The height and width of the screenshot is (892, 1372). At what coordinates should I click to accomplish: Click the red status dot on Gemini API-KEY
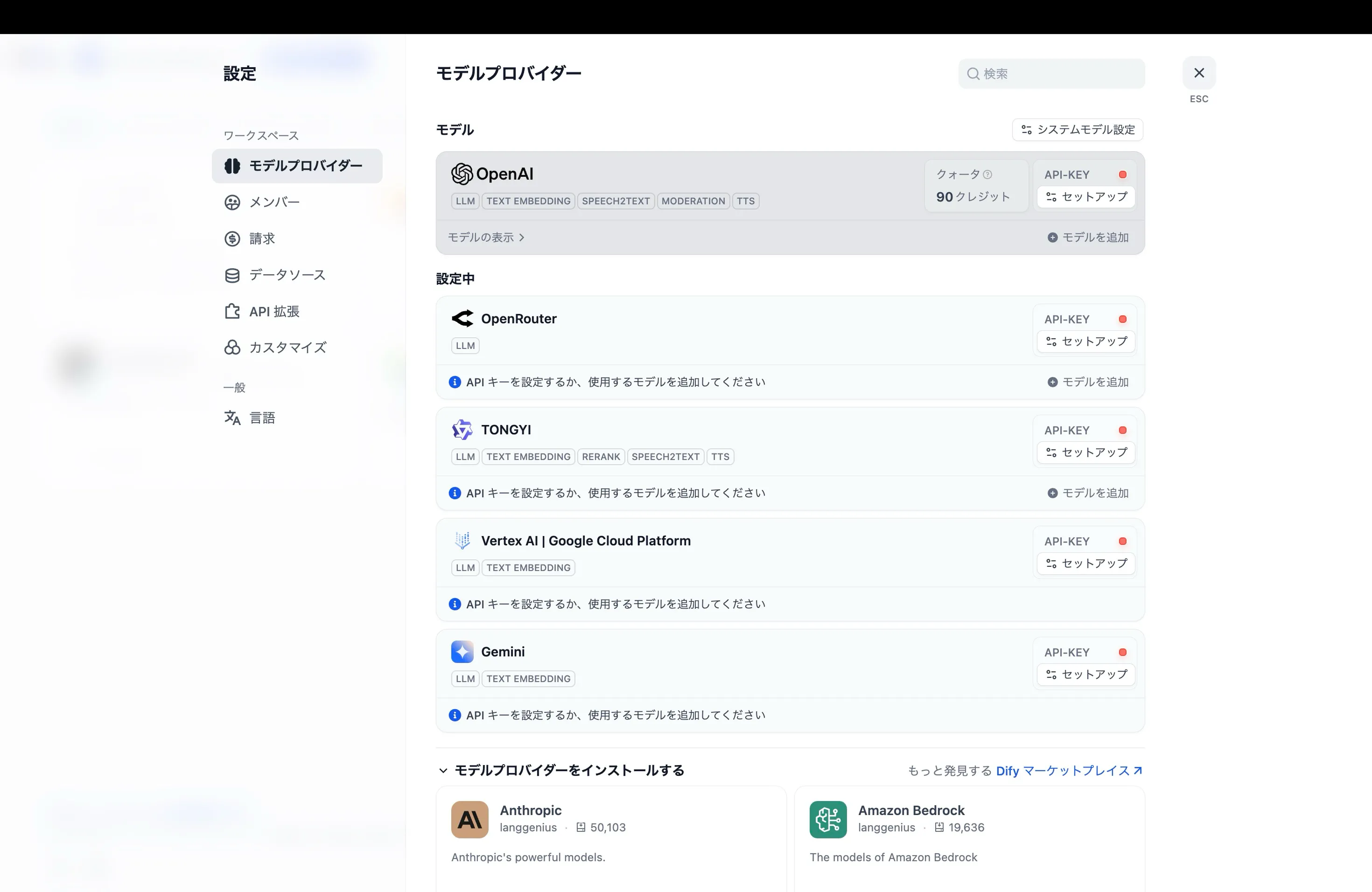pyautogui.click(x=1123, y=652)
